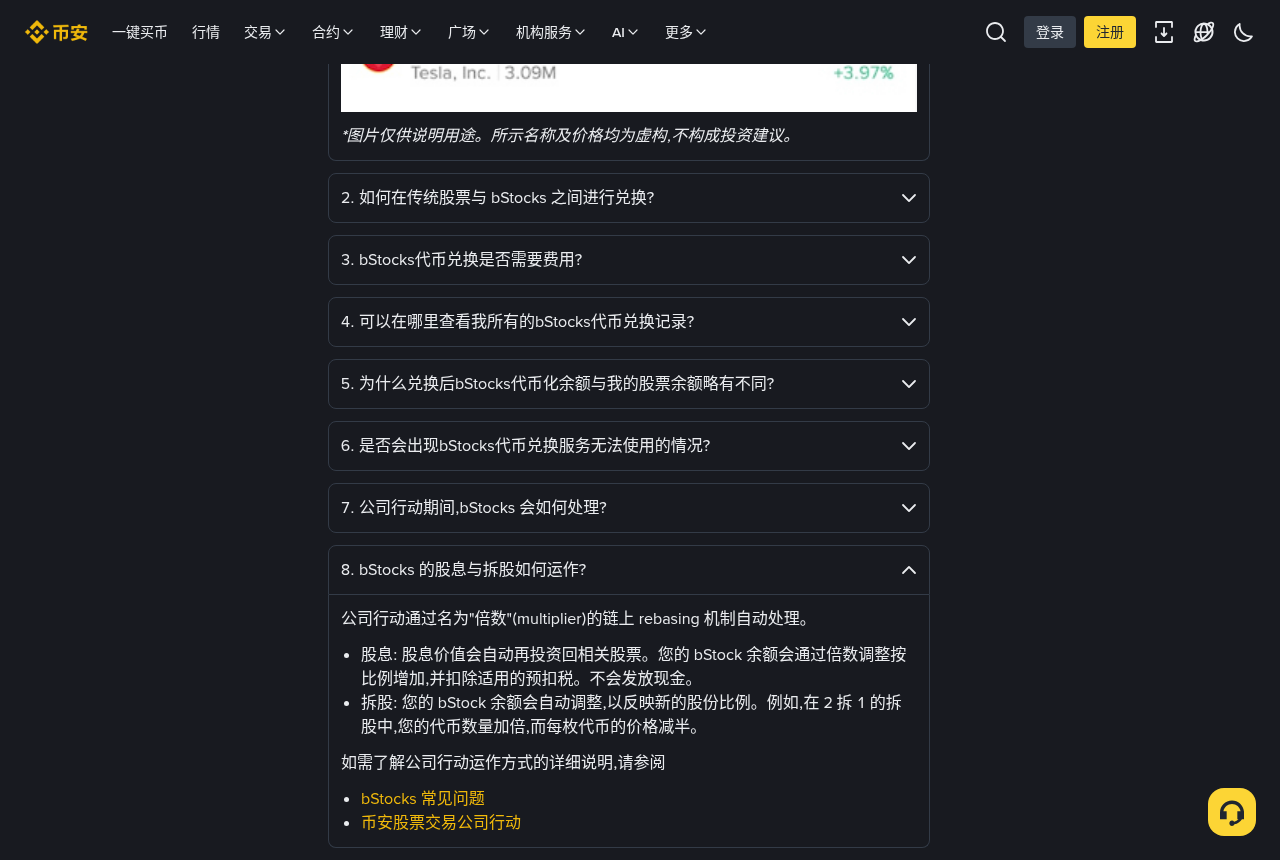Viewport: 1280px width, 860px height.
Task: Open the 币安股票交易公司行动 link
Action: click(441, 822)
